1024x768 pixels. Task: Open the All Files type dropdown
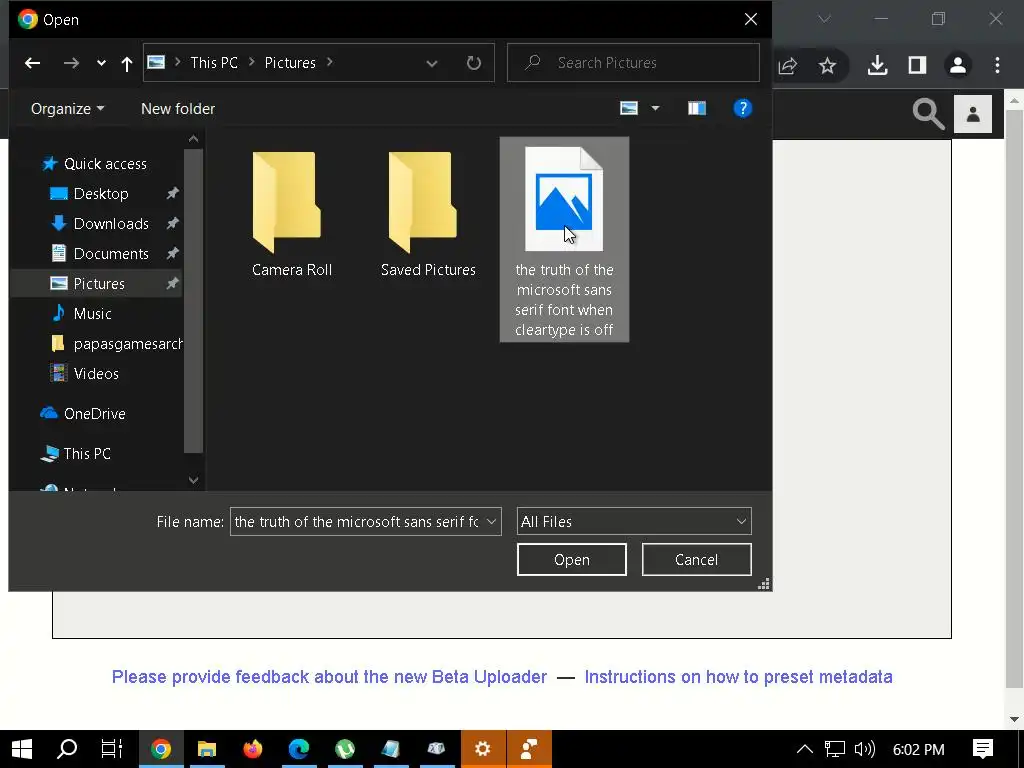coord(634,522)
